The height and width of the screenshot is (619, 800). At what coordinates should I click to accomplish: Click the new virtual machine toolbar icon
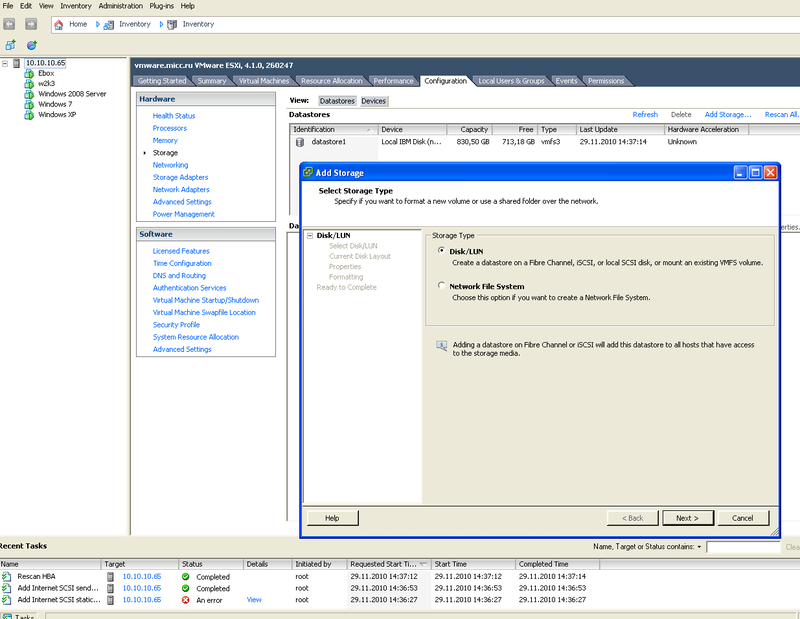[x=10, y=45]
